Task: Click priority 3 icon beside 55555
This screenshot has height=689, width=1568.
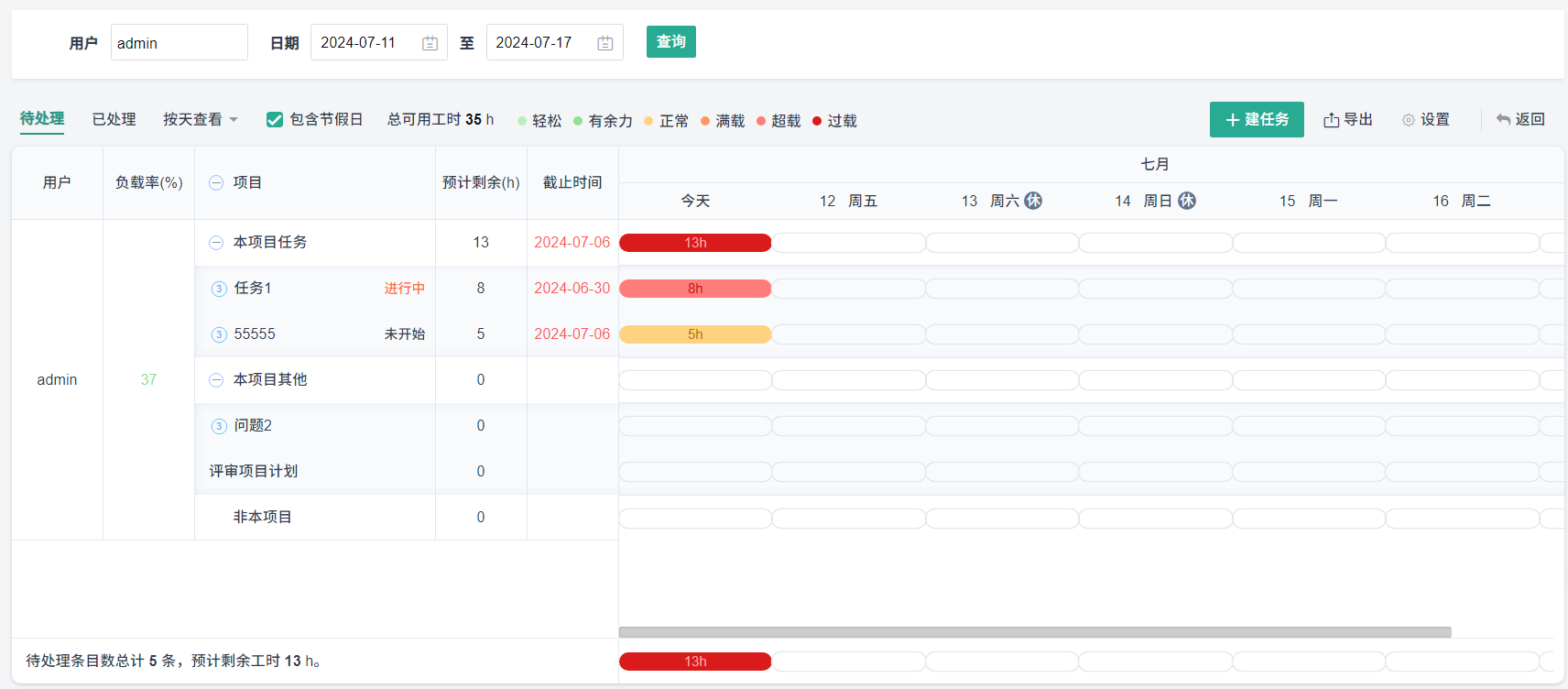Action: coord(219,334)
